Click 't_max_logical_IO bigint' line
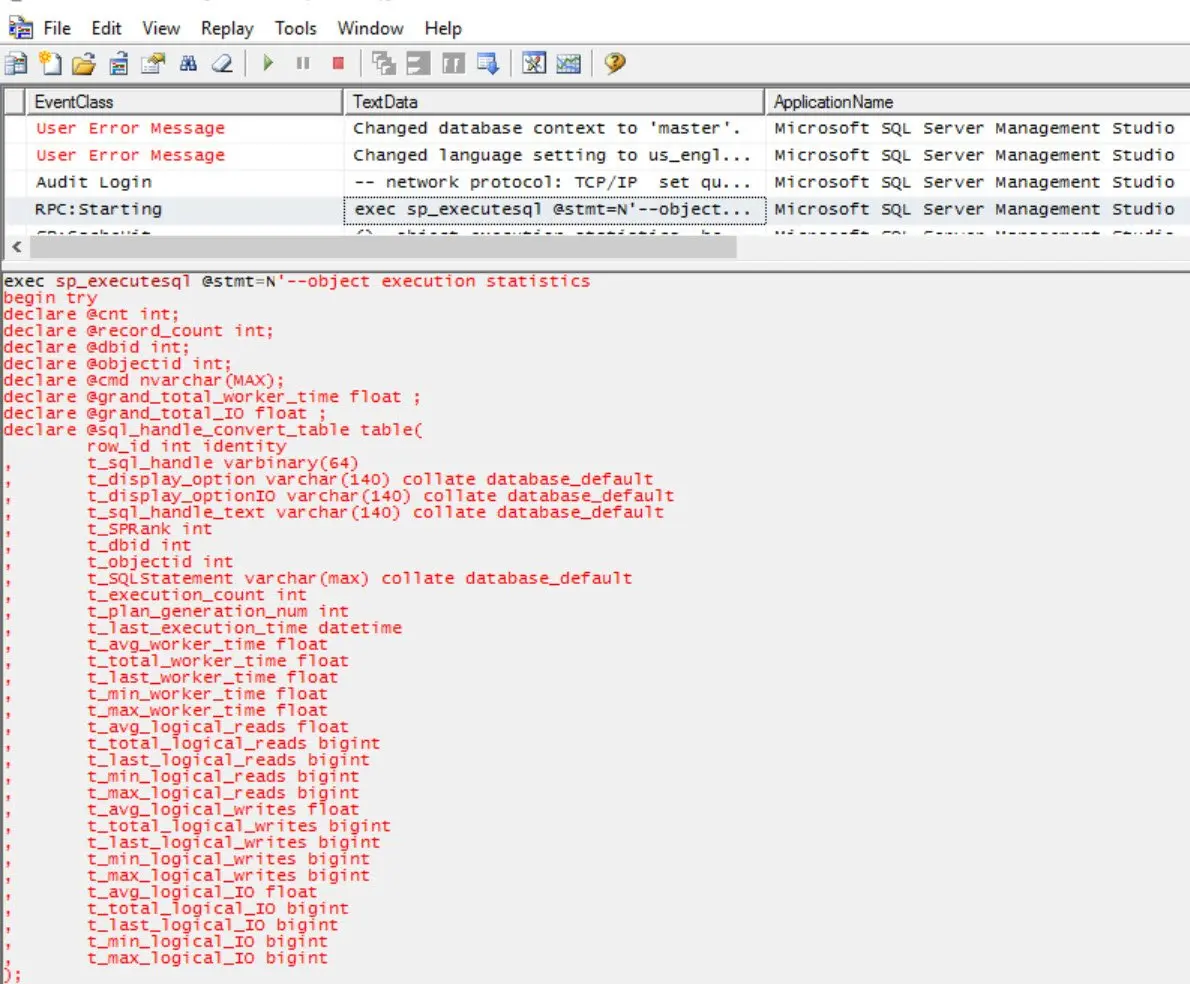1190x984 pixels. (207, 958)
